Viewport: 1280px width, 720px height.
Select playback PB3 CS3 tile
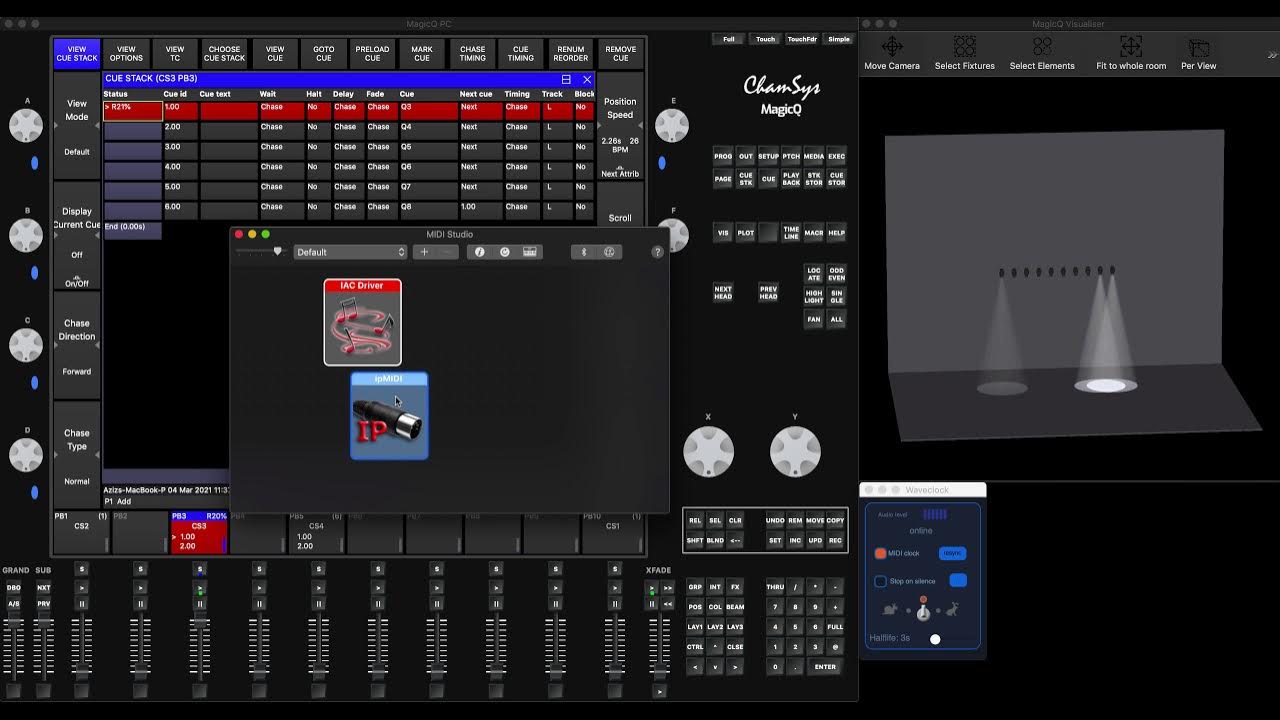(198, 531)
